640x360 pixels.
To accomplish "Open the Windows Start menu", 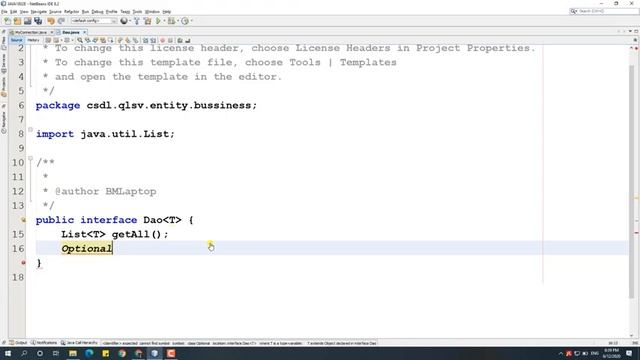I will coord(7,353).
